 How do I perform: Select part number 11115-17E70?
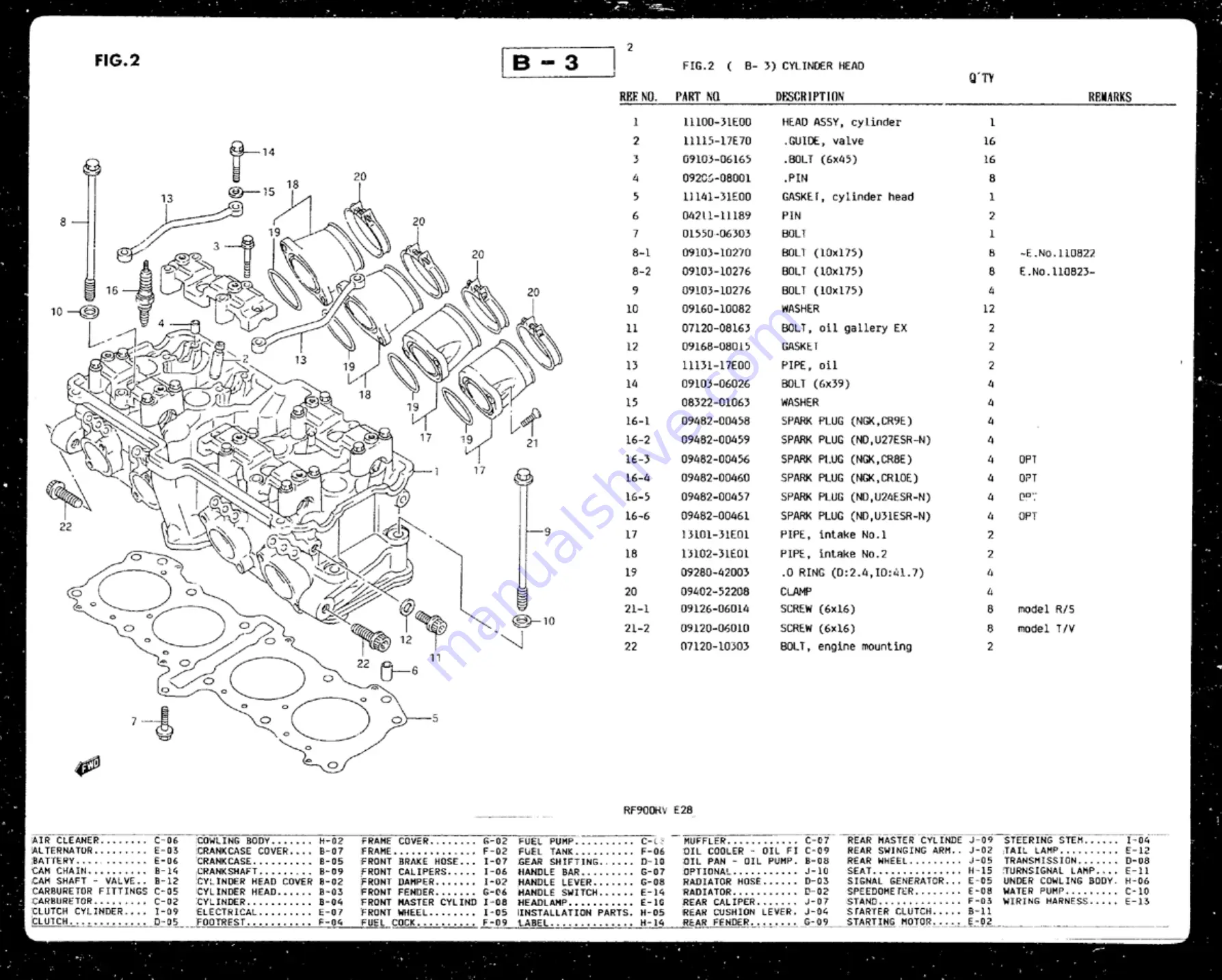click(x=717, y=141)
